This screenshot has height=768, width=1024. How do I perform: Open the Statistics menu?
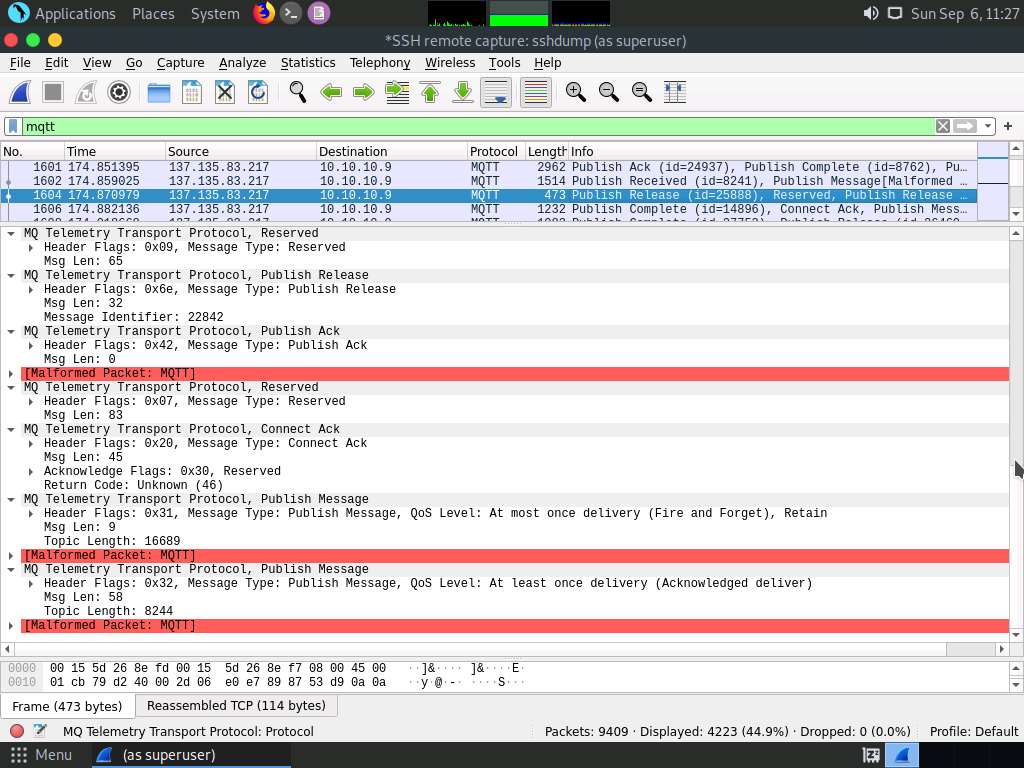pos(308,62)
